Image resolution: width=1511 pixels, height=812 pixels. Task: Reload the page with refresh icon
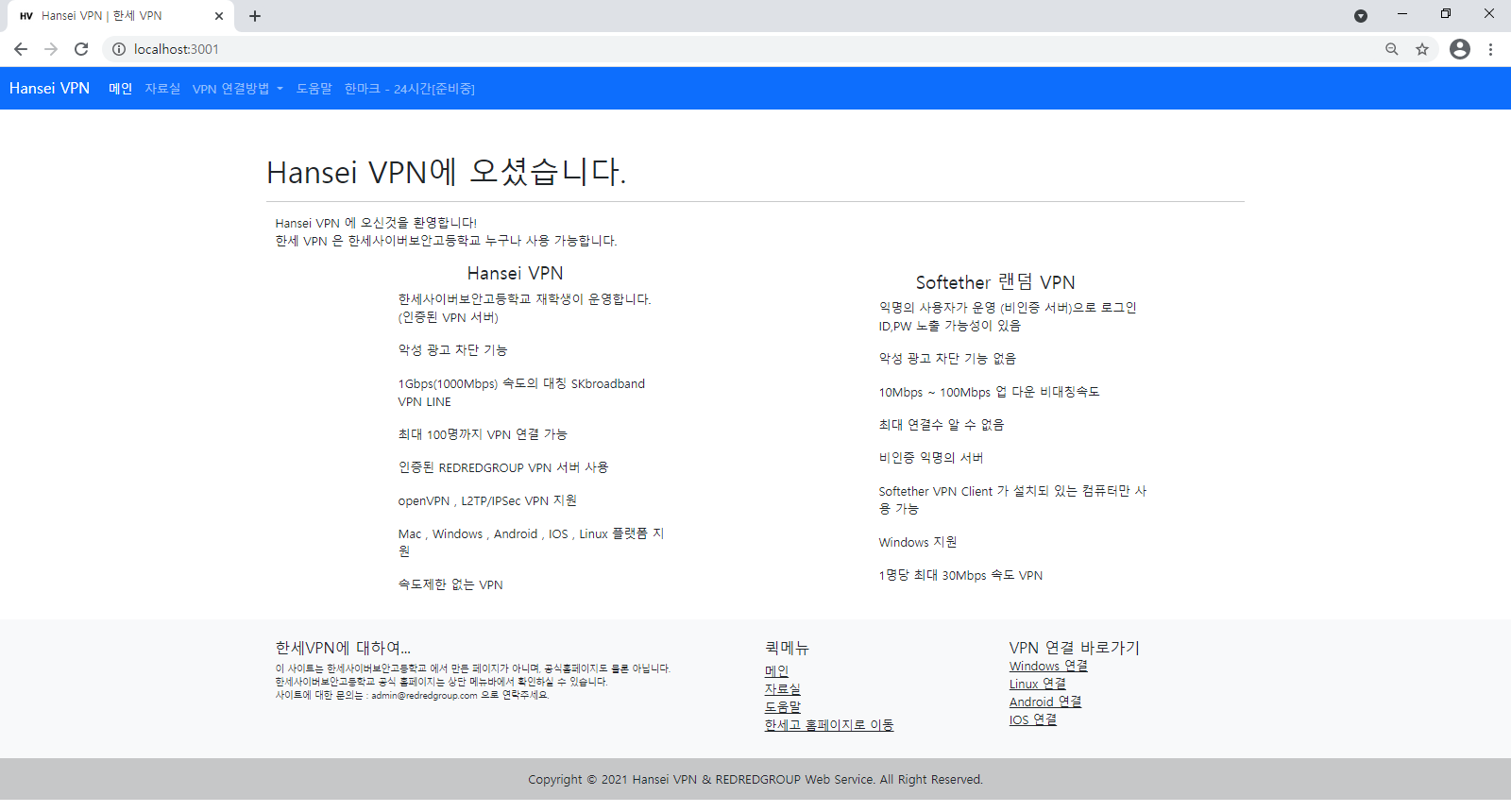pos(81,49)
